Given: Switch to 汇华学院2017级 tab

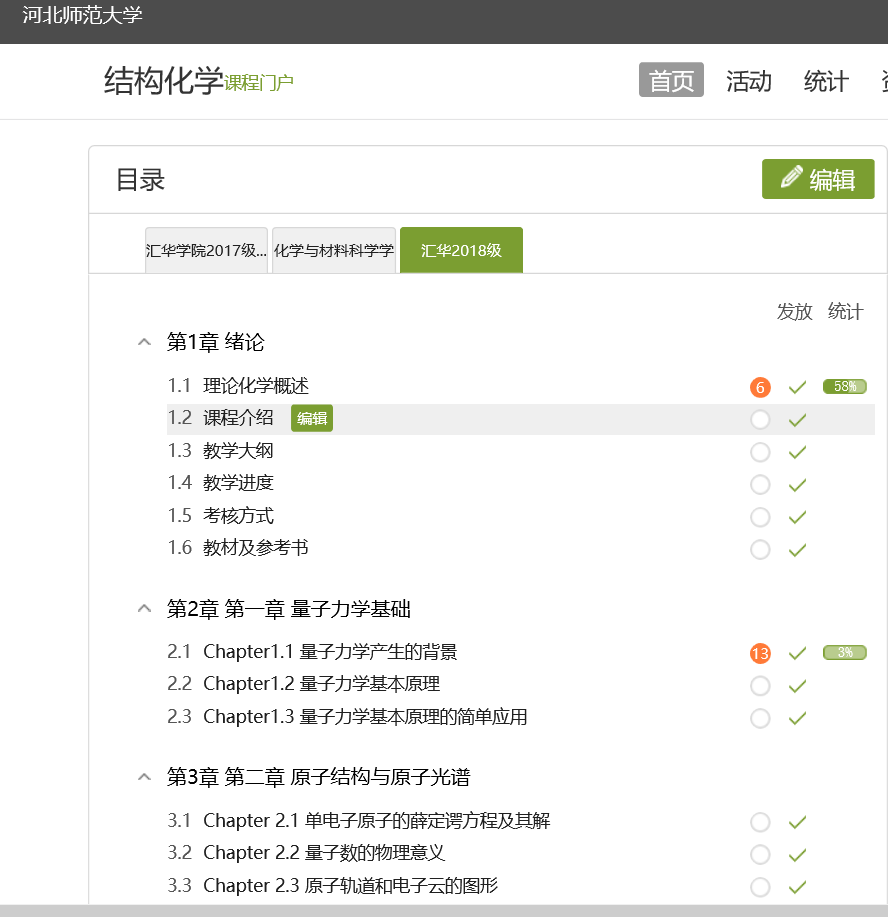Looking at the screenshot, I should point(206,251).
